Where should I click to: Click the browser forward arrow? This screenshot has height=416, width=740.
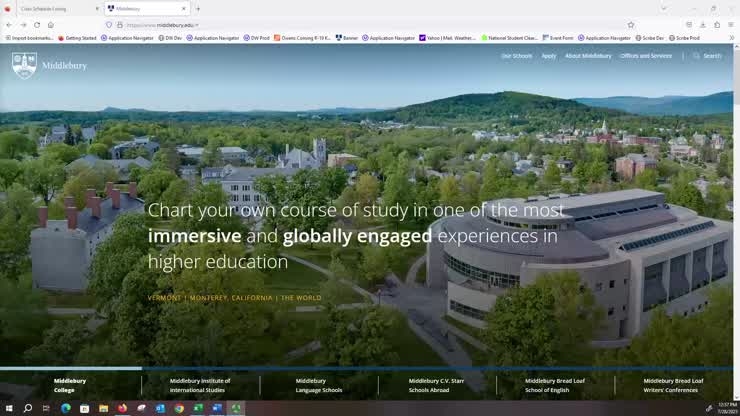point(23,25)
